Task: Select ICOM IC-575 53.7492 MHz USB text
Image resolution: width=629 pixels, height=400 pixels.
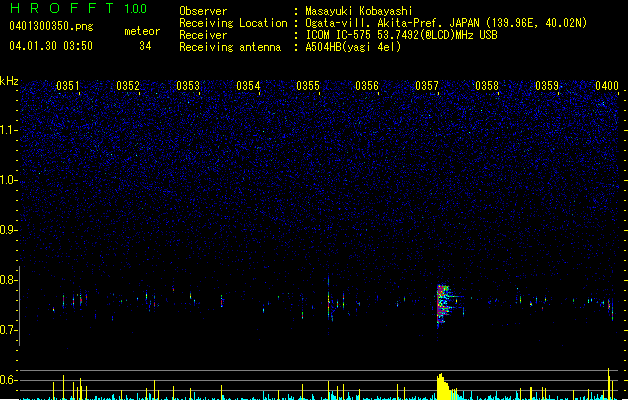Action: (402, 35)
